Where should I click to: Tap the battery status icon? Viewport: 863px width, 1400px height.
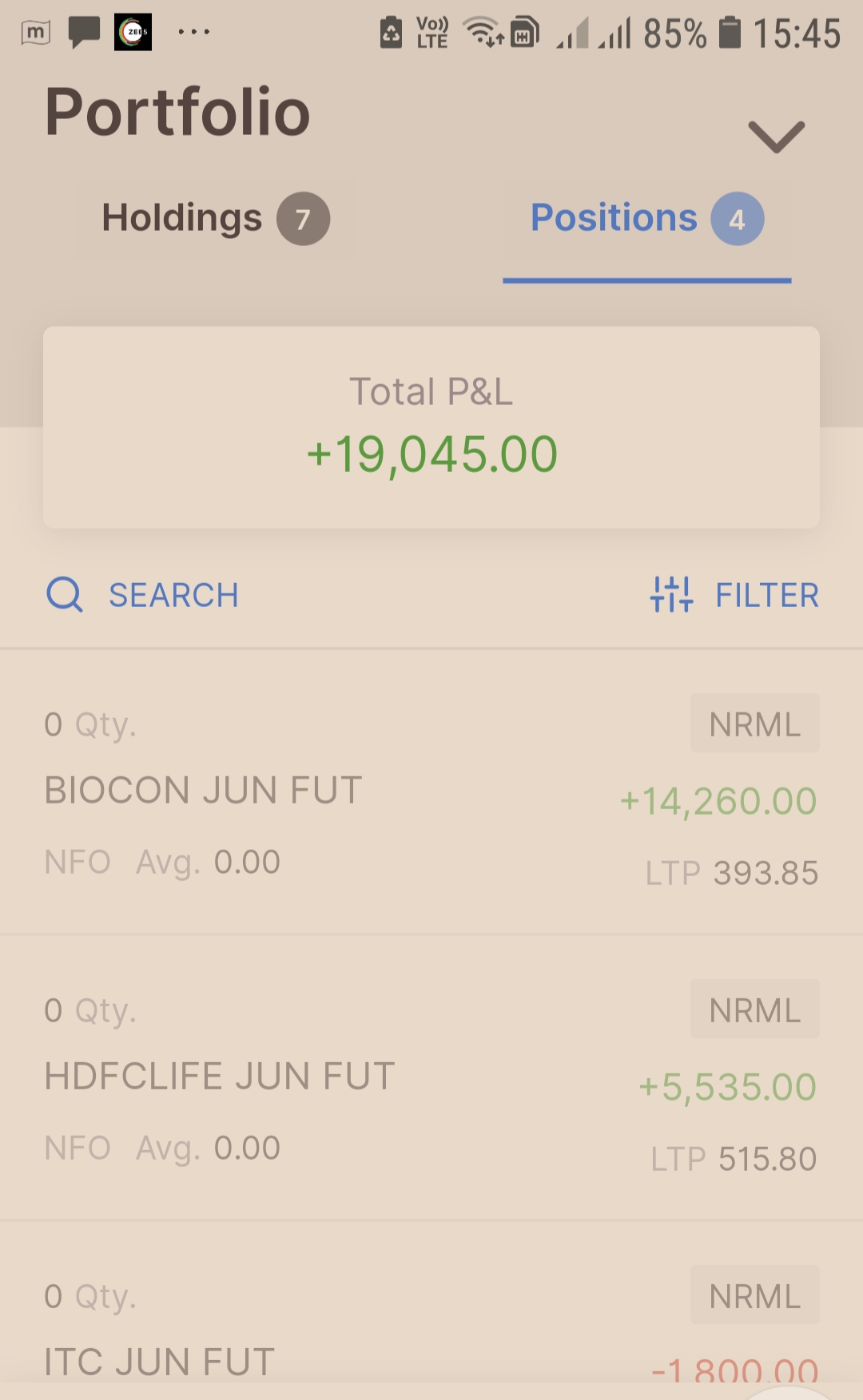(730, 33)
